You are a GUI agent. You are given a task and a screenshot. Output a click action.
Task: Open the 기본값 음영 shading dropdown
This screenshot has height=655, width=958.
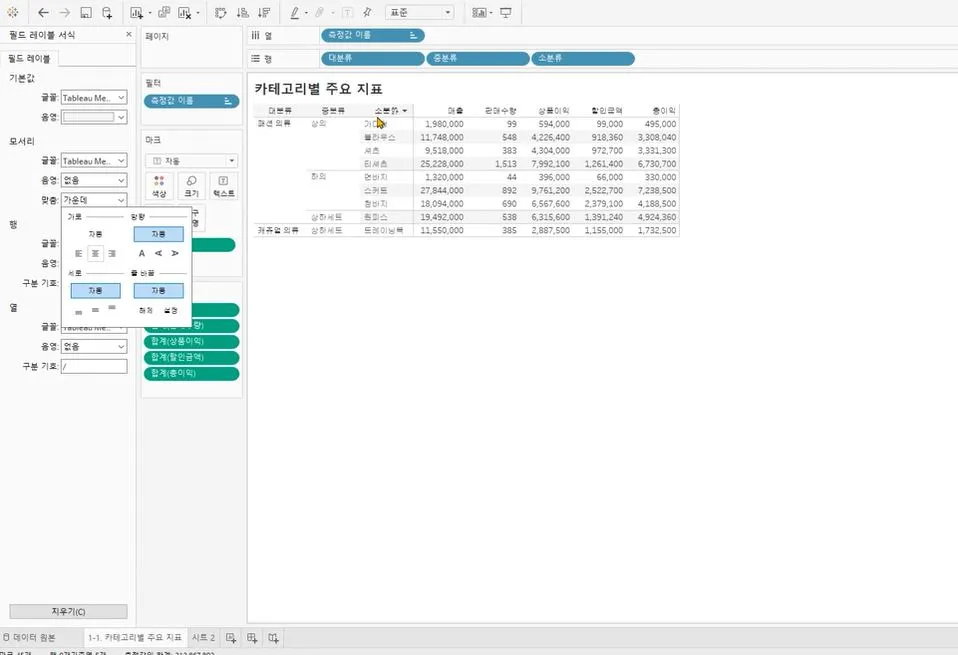tap(94, 117)
